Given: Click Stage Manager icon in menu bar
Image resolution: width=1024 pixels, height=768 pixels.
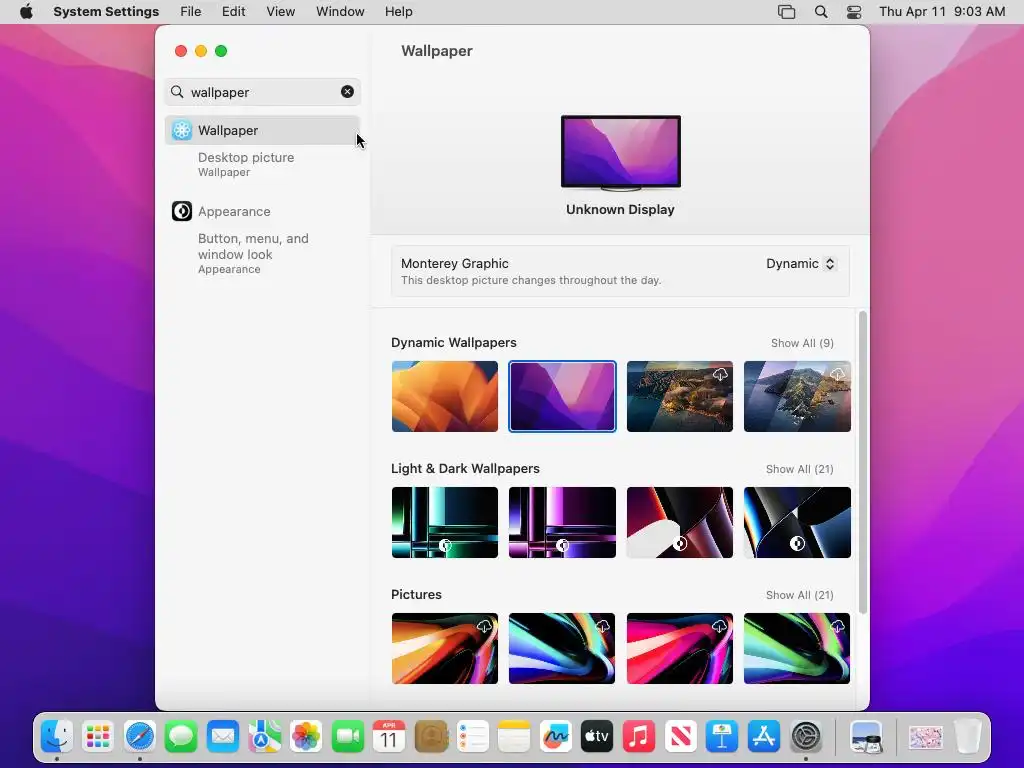Looking at the screenshot, I should (x=786, y=12).
